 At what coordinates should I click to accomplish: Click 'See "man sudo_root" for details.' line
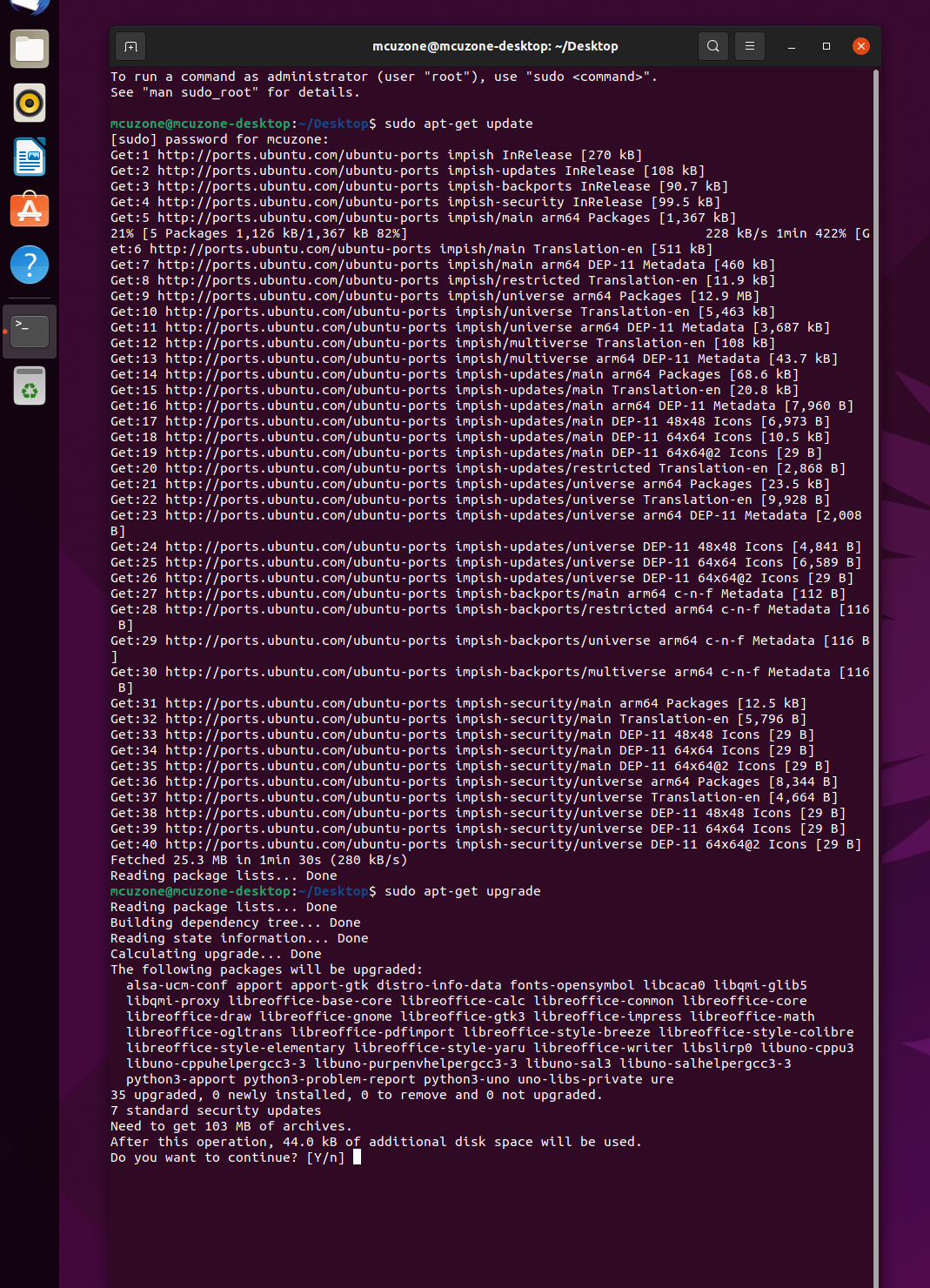[x=235, y=92]
